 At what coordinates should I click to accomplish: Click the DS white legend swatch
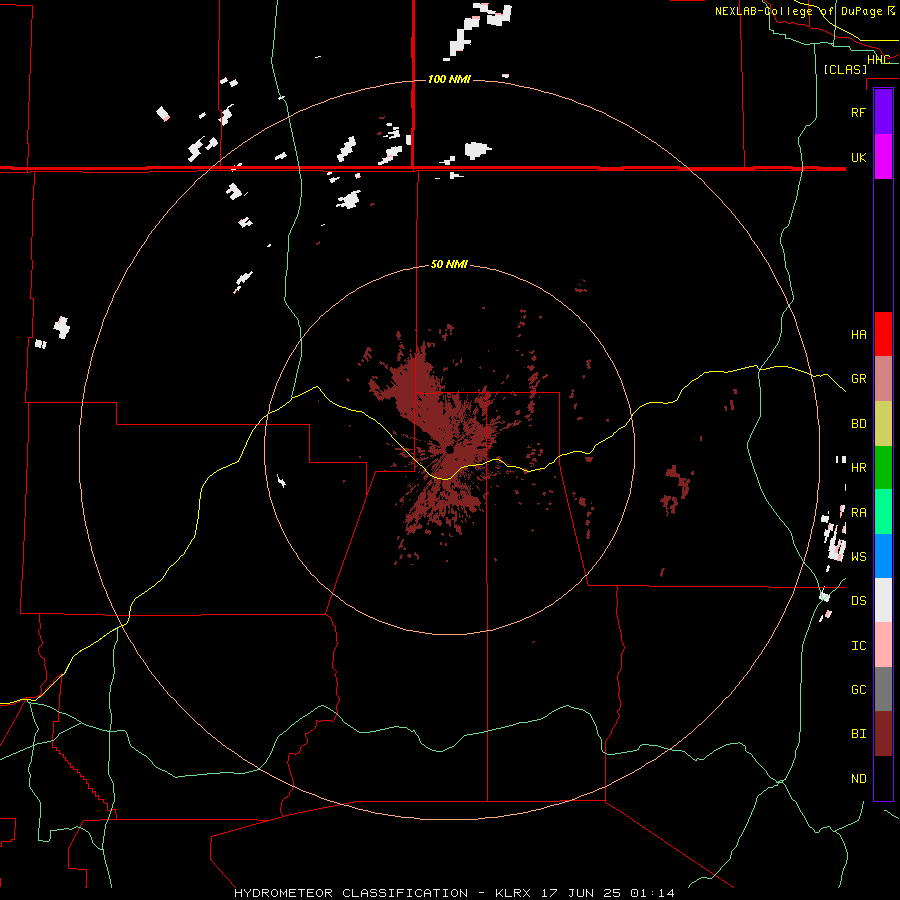(883, 600)
